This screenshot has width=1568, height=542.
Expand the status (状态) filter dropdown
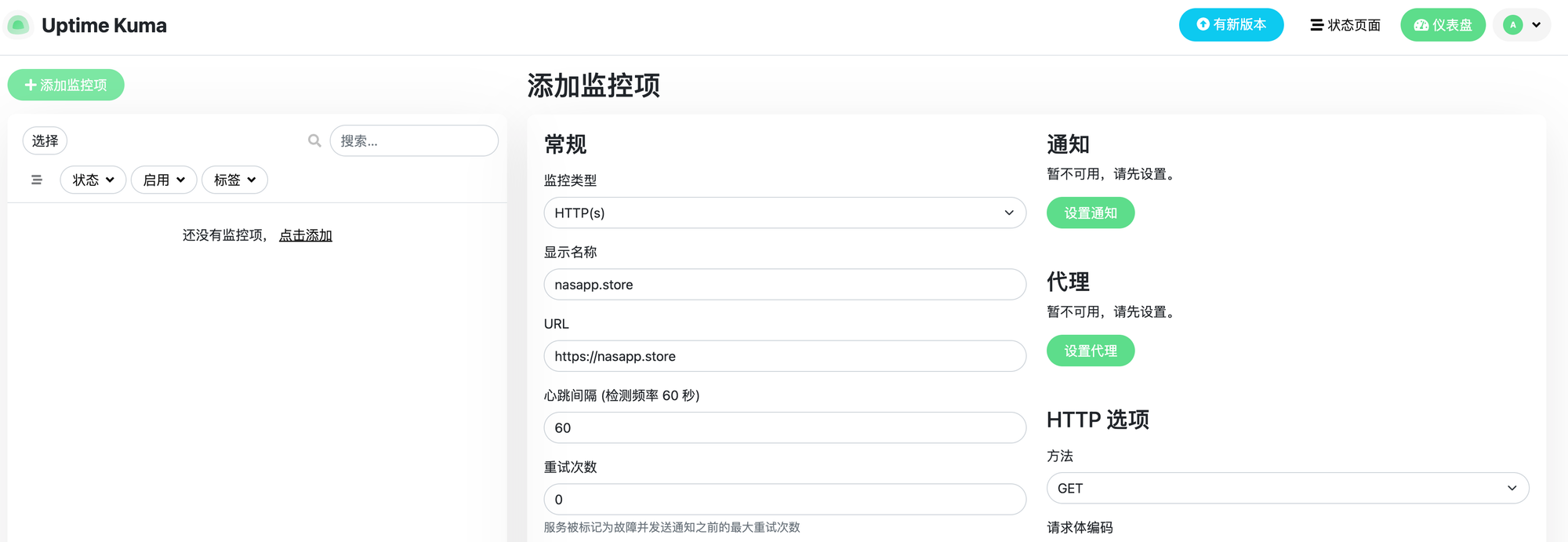pyautogui.click(x=93, y=180)
